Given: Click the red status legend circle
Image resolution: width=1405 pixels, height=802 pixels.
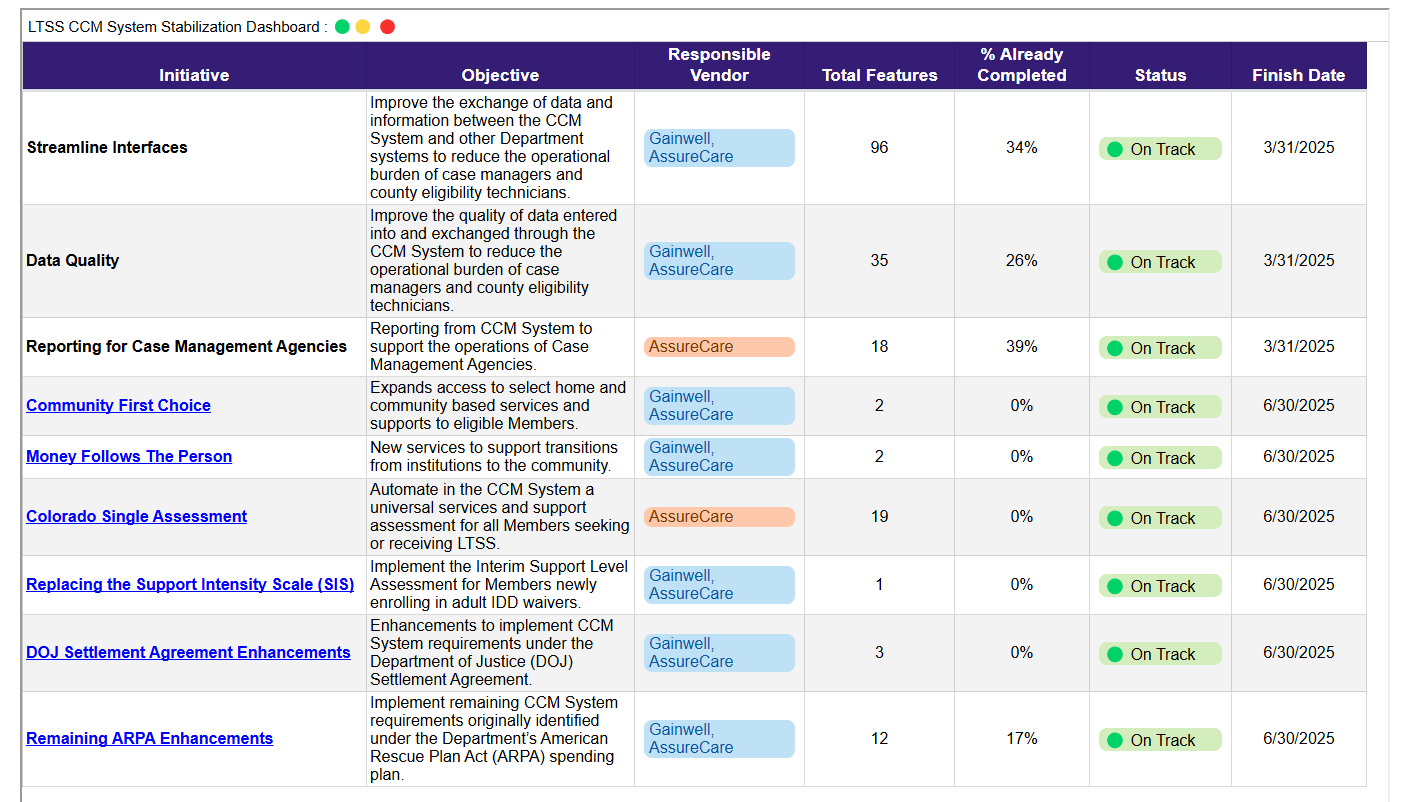Looking at the screenshot, I should pyautogui.click(x=387, y=26).
